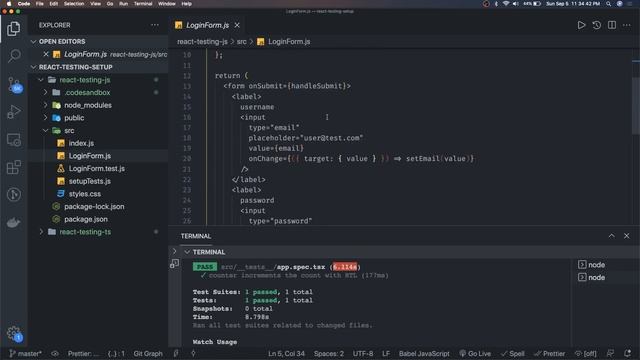The image size is (640, 360).
Task: Open the Search view in activity bar
Action: (x=14, y=56)
